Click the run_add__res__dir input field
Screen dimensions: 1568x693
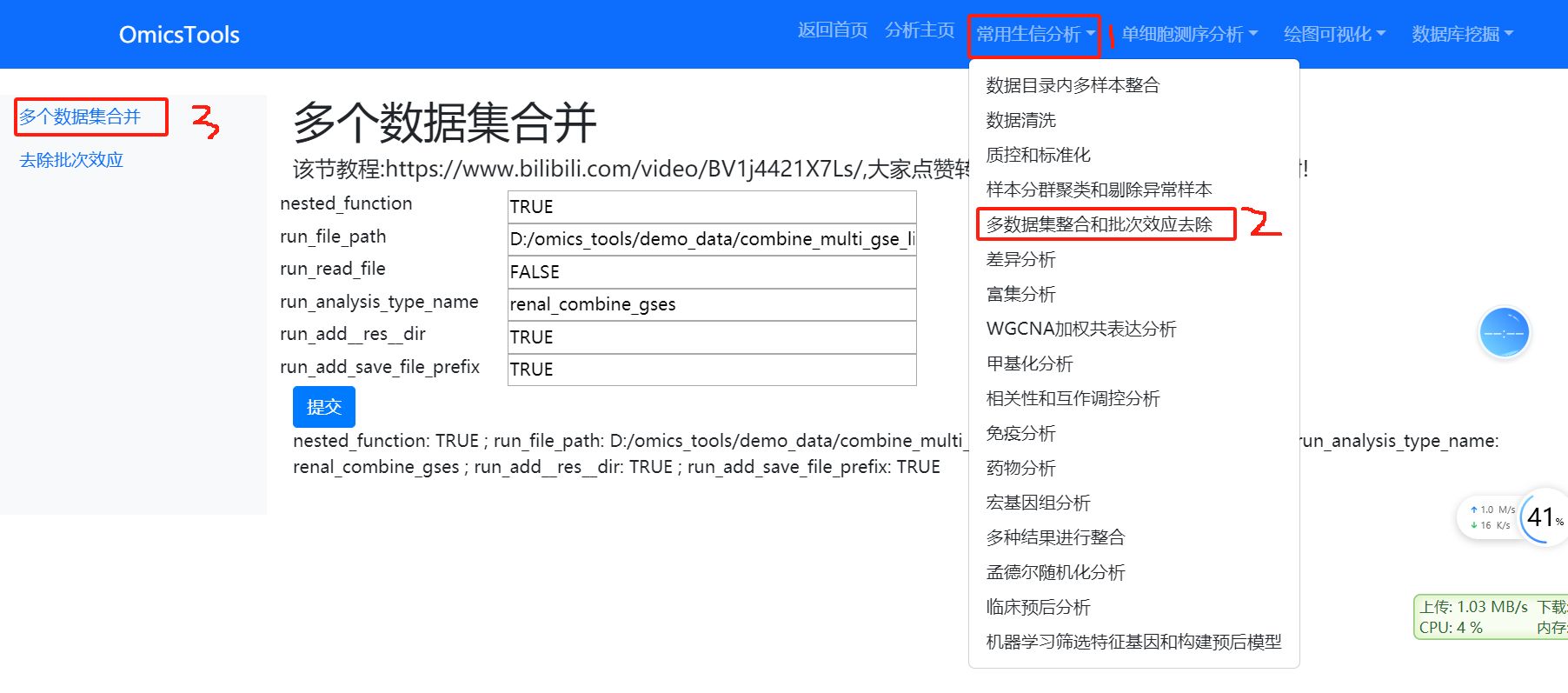pos(712,337)
